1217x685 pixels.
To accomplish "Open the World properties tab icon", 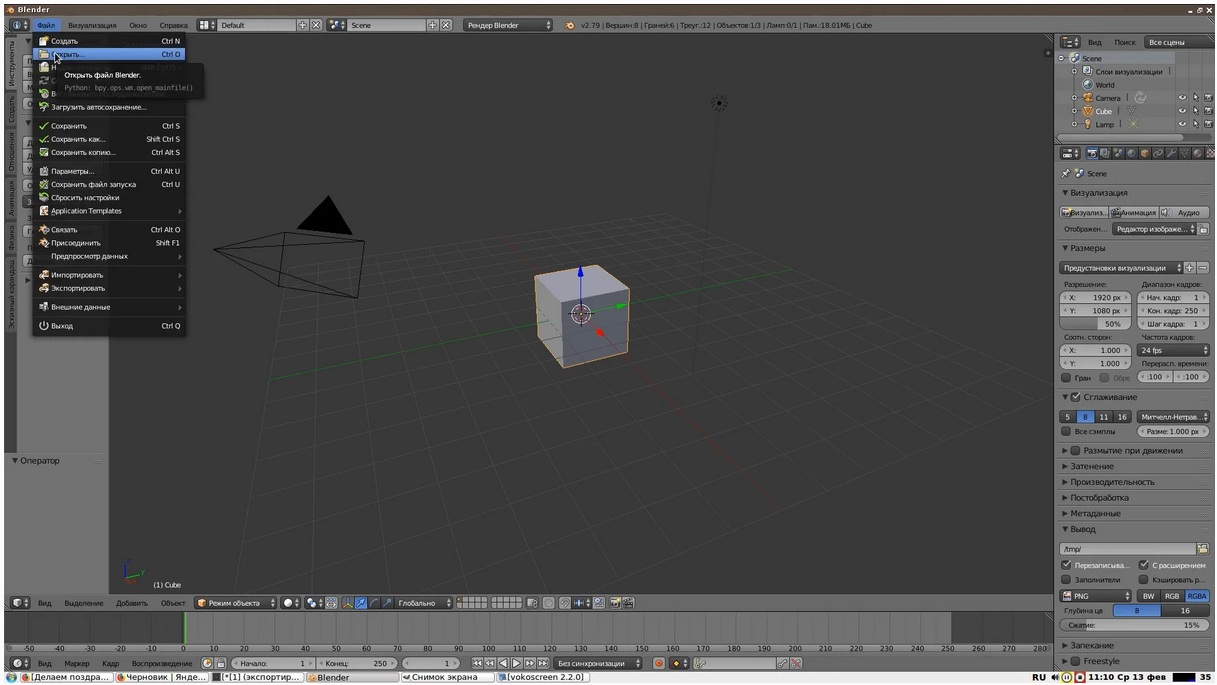I will click(1131, 153).
